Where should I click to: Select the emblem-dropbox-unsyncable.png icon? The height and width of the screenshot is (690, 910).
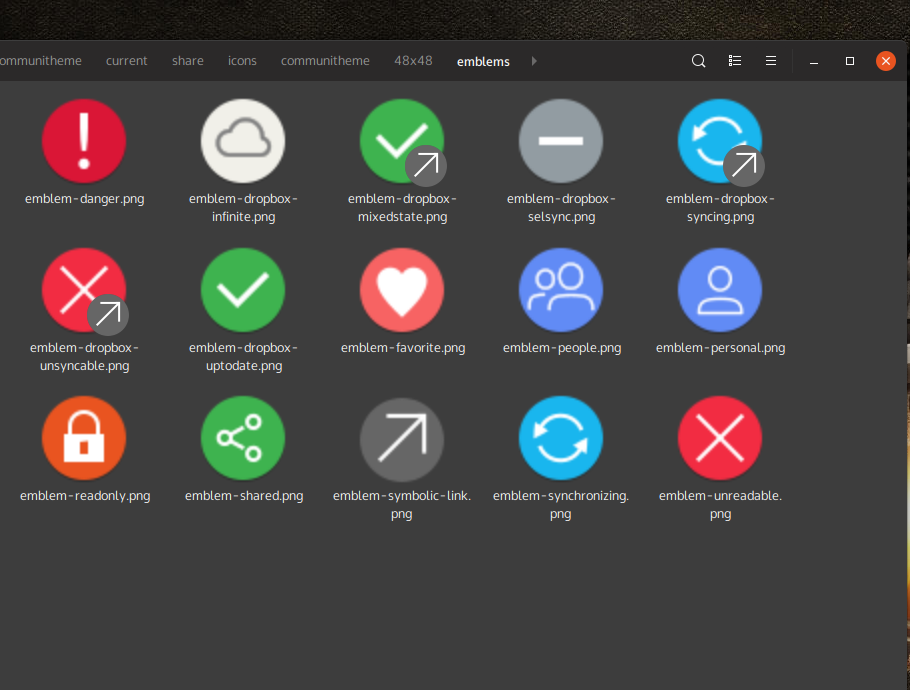click(84, 290)
